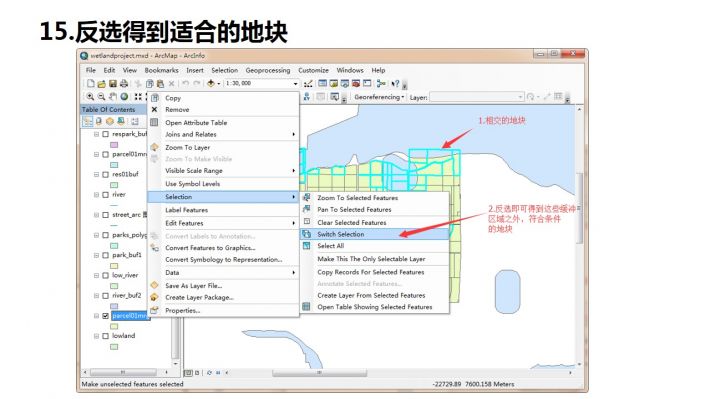Viewport: 710px width, 399px height.
Task: Select the Zoom In magnifier tool
Action: 90,96
